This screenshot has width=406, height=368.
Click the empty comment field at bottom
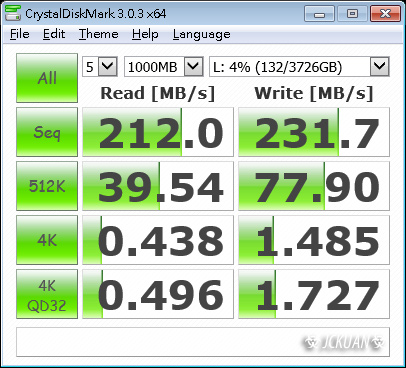tap(203, 342)
